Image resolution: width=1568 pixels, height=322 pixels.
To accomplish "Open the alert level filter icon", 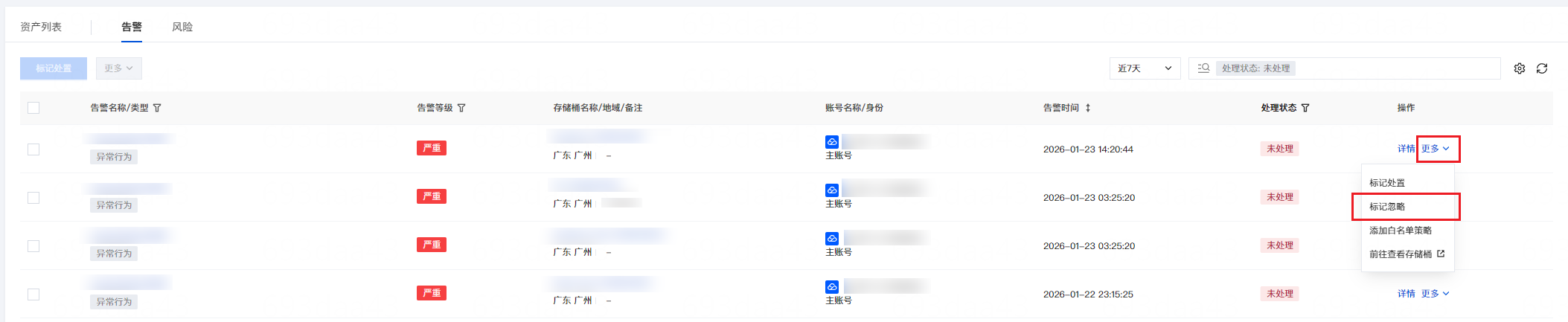I will [461, 108].
